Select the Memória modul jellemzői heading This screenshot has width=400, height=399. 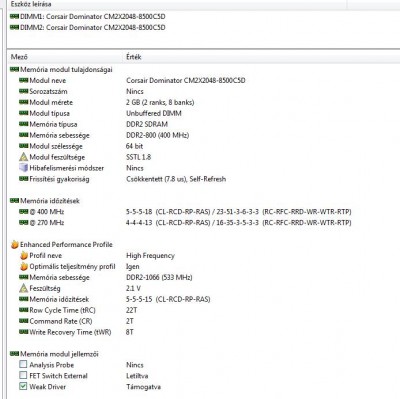(x=59, y=354)
